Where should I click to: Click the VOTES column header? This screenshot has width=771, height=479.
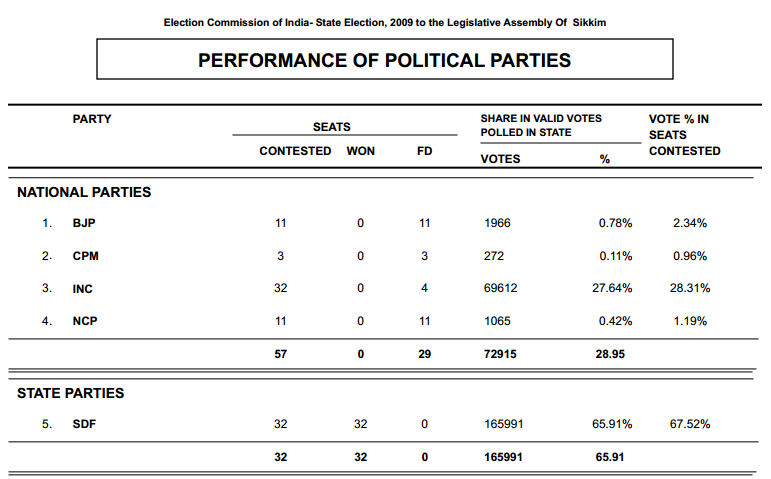(x=500, y=158)
